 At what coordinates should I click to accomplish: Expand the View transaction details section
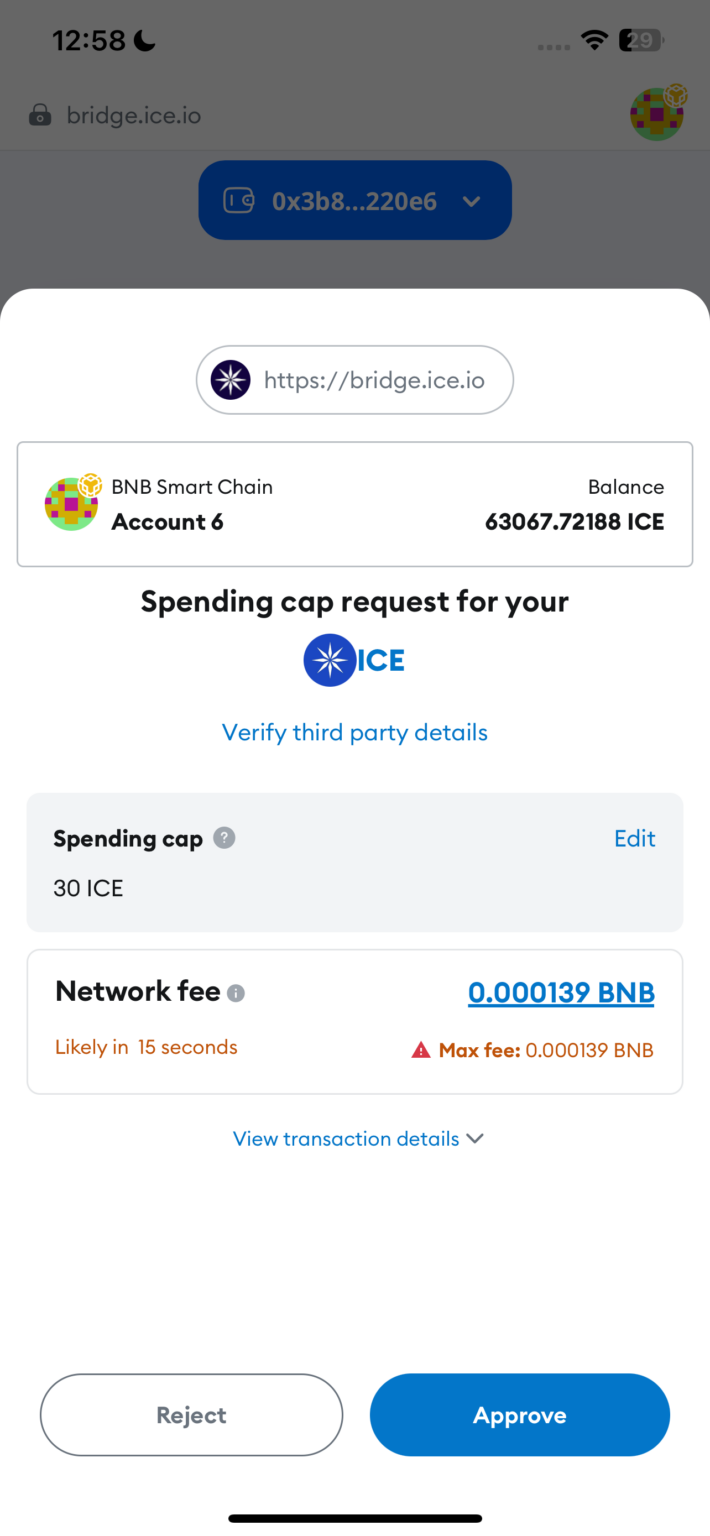click(x=355, y=1138)
